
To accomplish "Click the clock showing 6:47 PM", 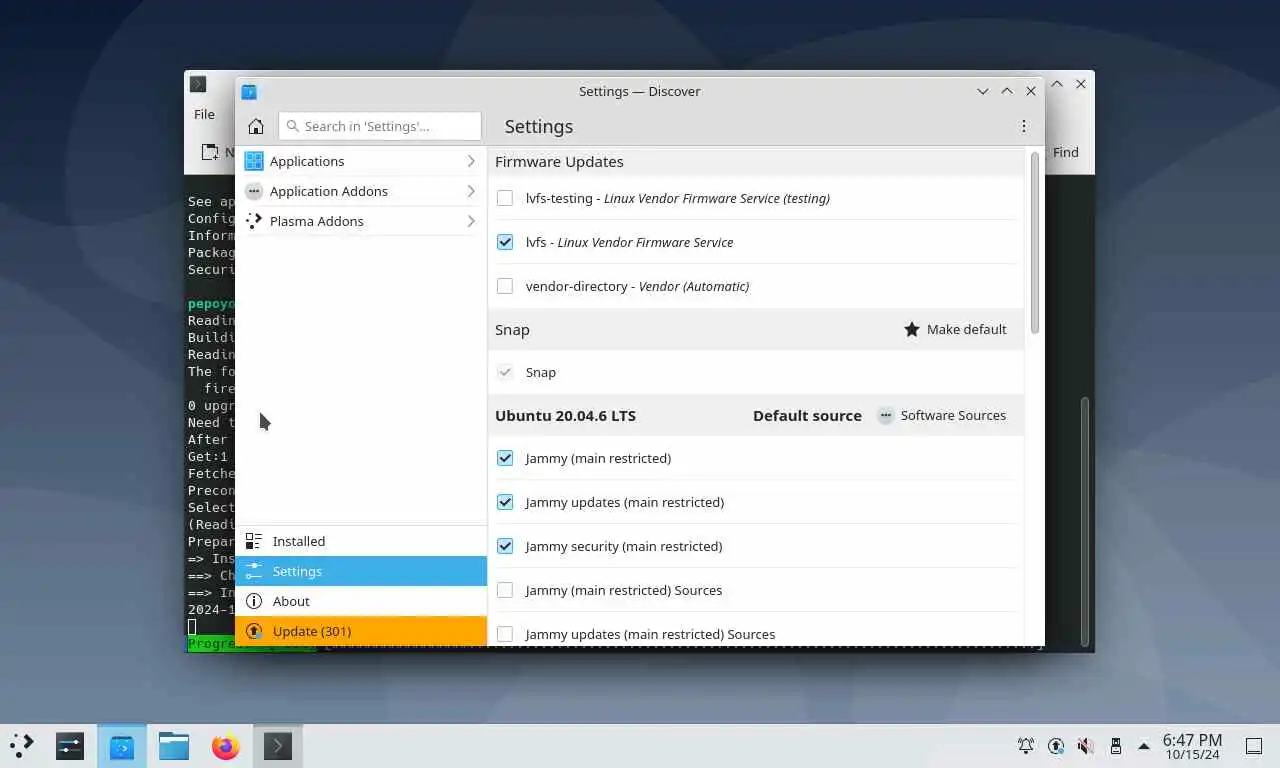I will coord(1192,746).
